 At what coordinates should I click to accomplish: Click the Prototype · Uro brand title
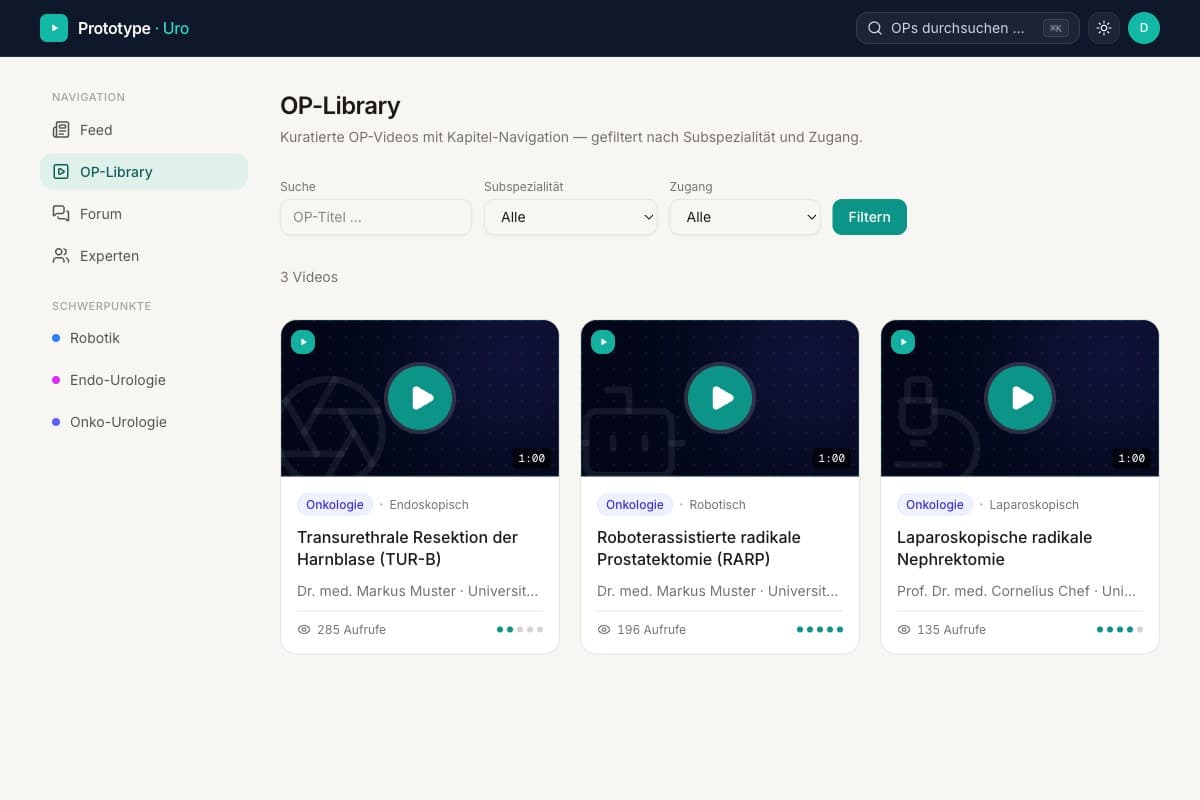pos(133,28)
